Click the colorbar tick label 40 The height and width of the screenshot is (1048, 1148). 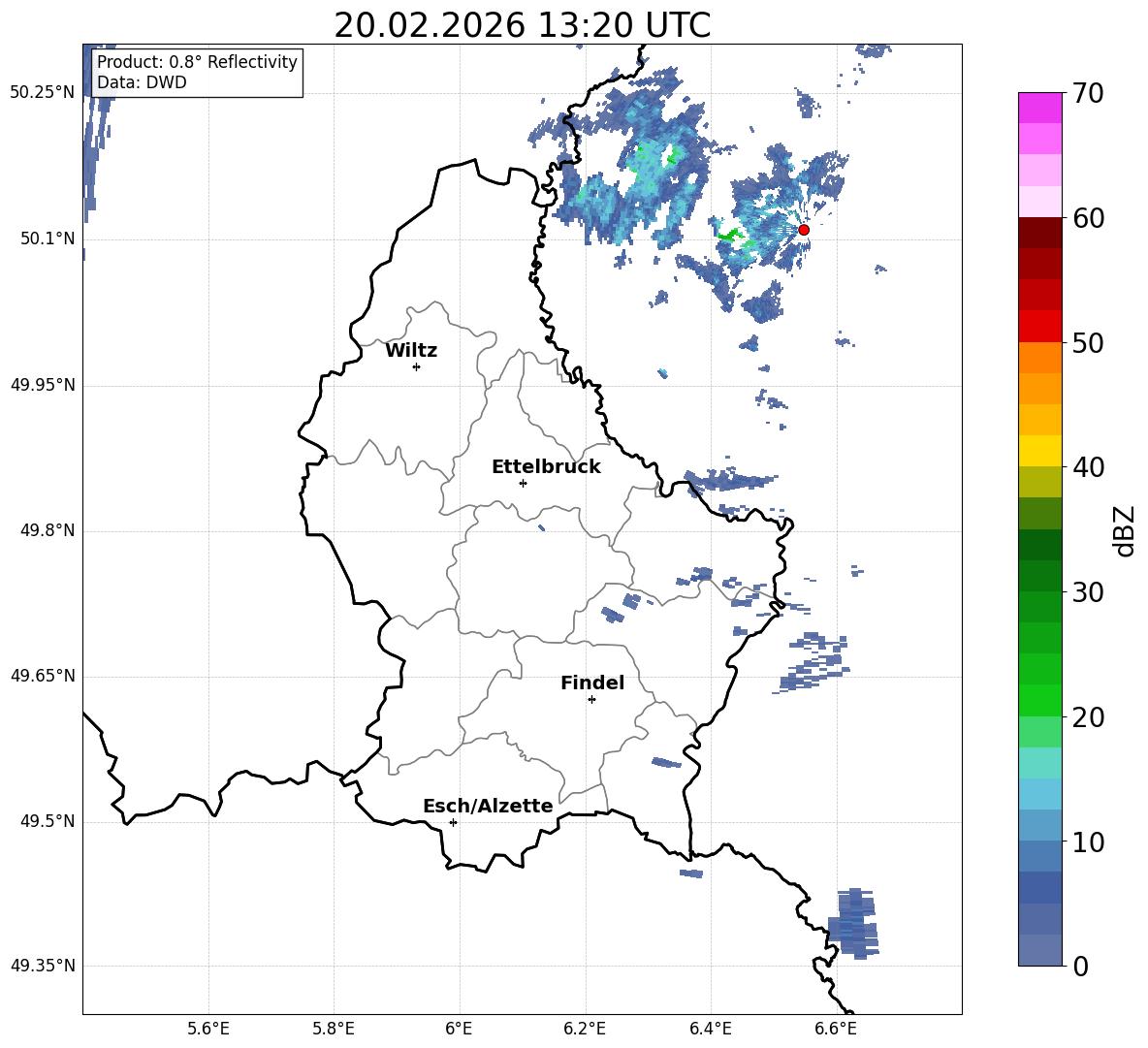click(x=1088, y=467)
